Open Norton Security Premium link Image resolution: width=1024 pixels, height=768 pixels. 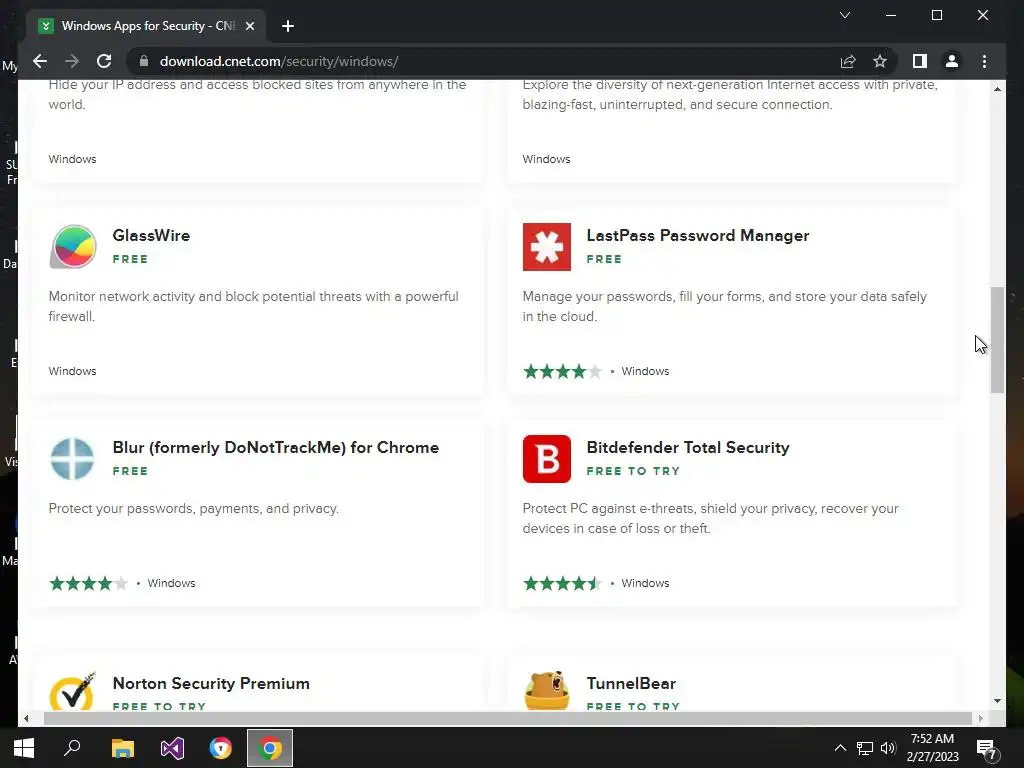[211, 683]
